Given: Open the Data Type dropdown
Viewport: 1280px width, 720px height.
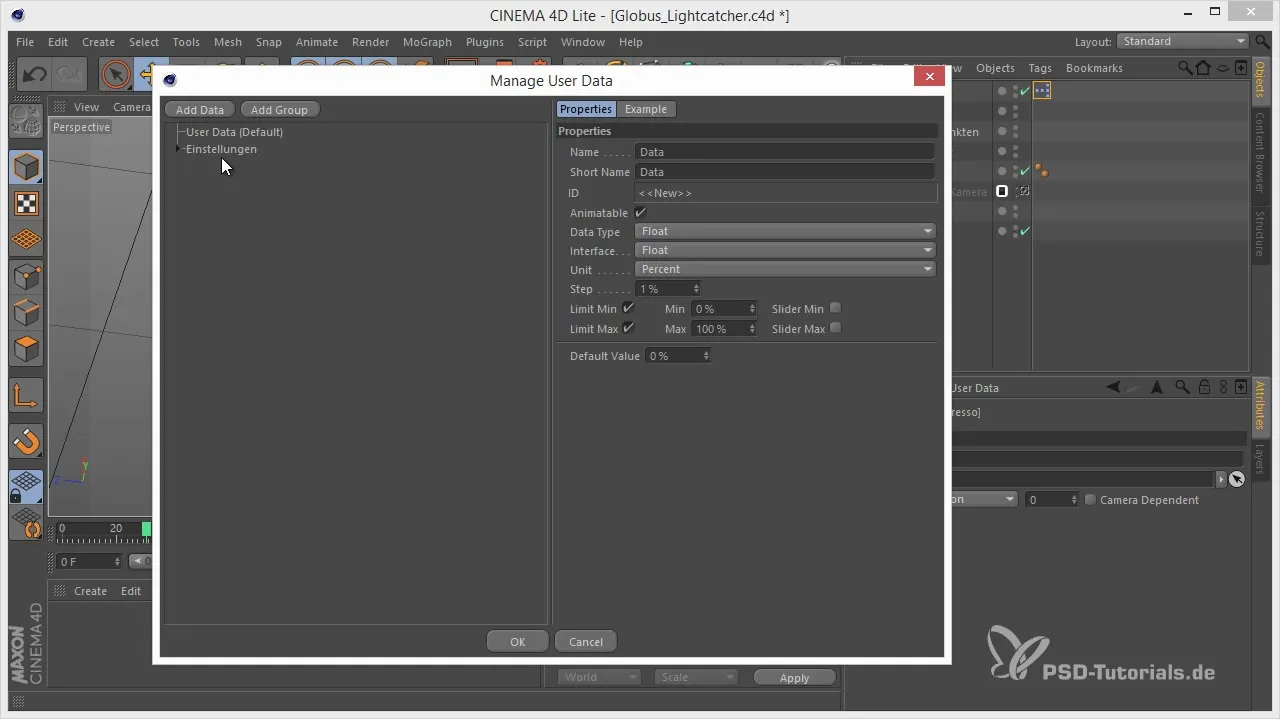Looking at the screenshot, I should pos(785,231).
